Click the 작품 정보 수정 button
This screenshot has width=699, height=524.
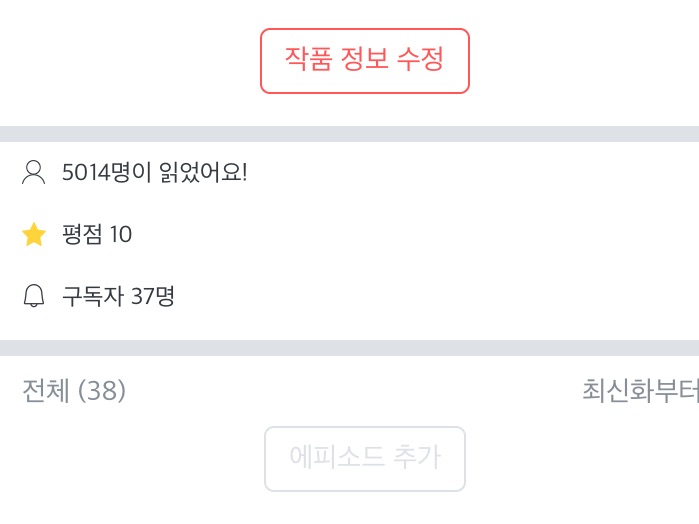tap(365, 61)
